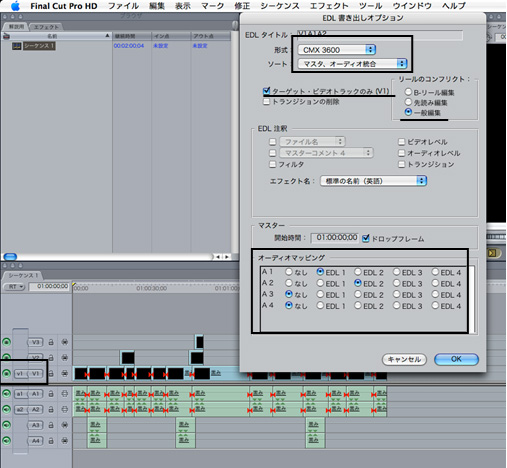Map A1 to EDL 2
The image size is (507, 468).
tap(358, 272)
